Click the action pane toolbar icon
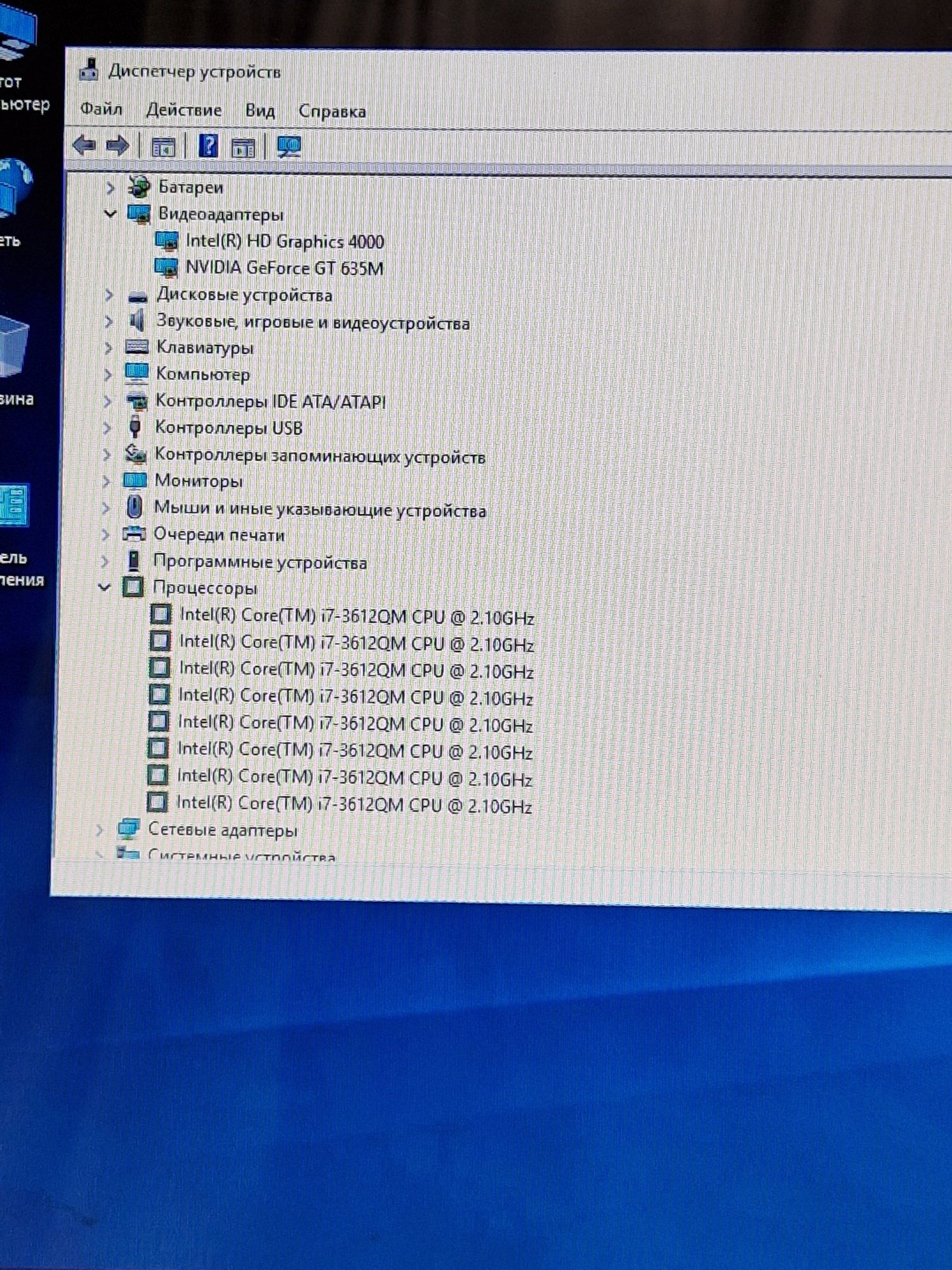Image resolution: width=952 pixels, height=1270 pixels. pyautogui.click(x=243, y=148)
